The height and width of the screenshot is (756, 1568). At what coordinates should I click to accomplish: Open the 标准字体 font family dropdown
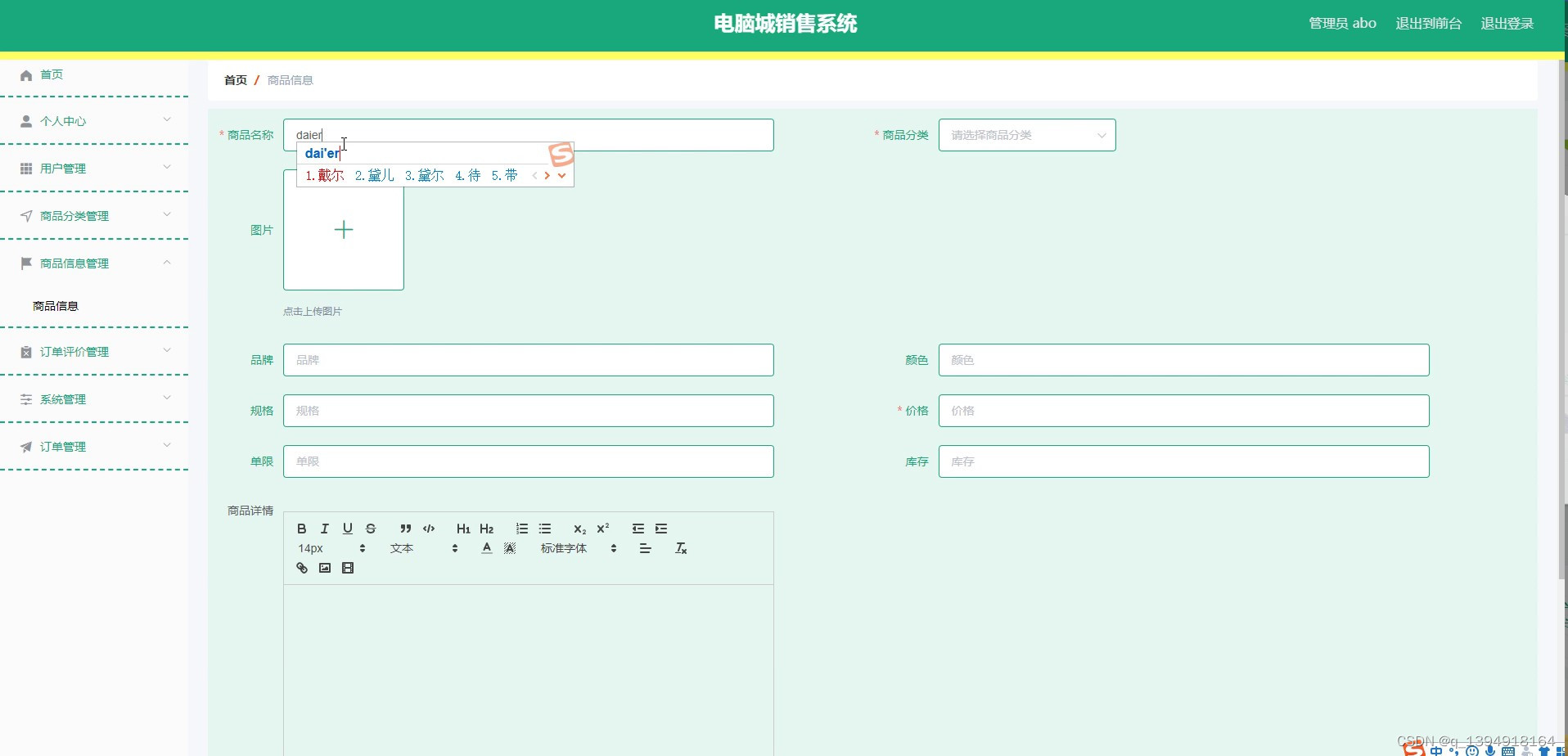coord(579,548)
